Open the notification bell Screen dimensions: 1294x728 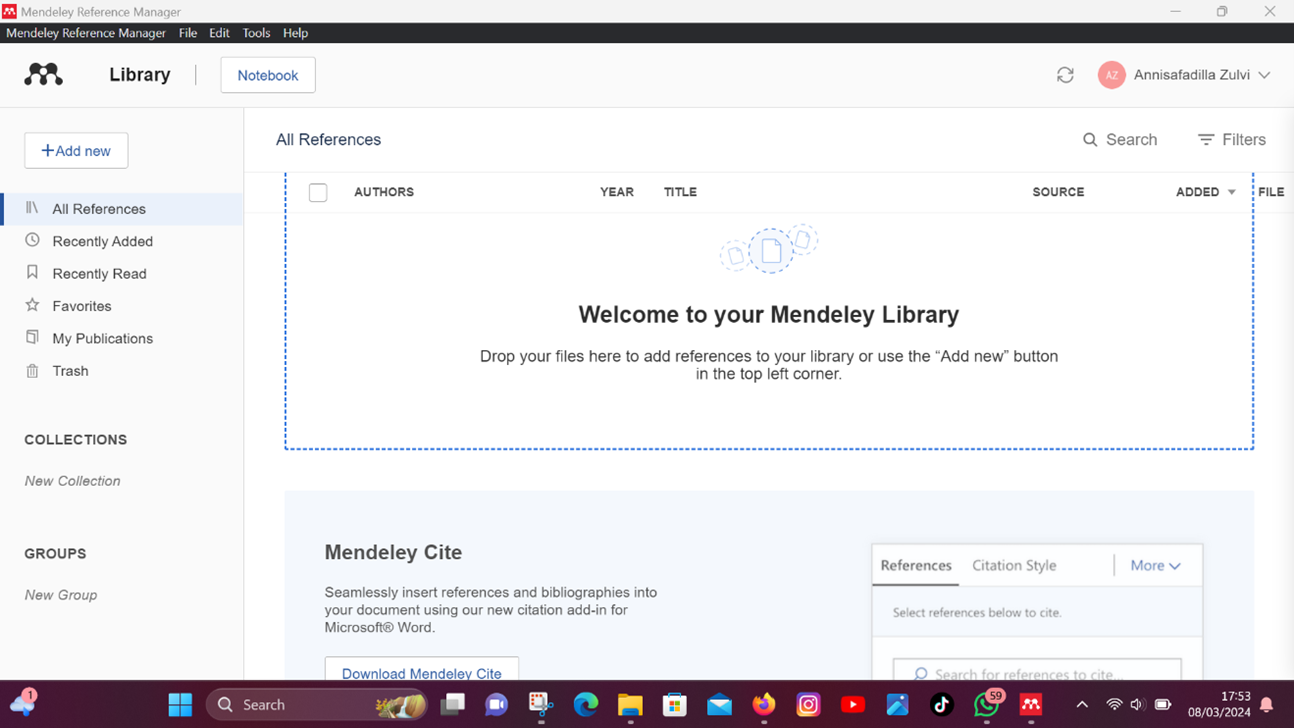1267,705
